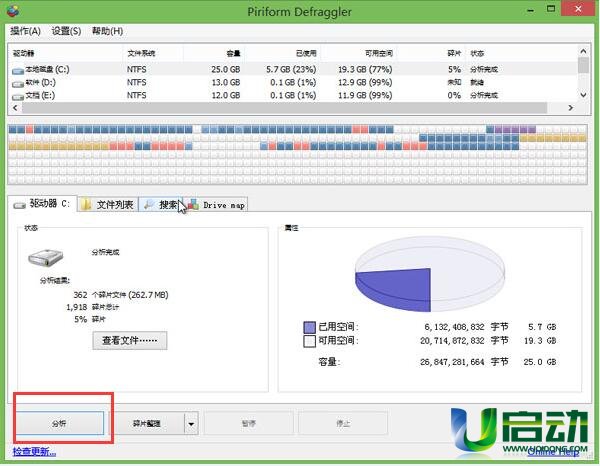Click the large hard drive status icon
This screenshot has height=466, width=600.
[45, 257]
